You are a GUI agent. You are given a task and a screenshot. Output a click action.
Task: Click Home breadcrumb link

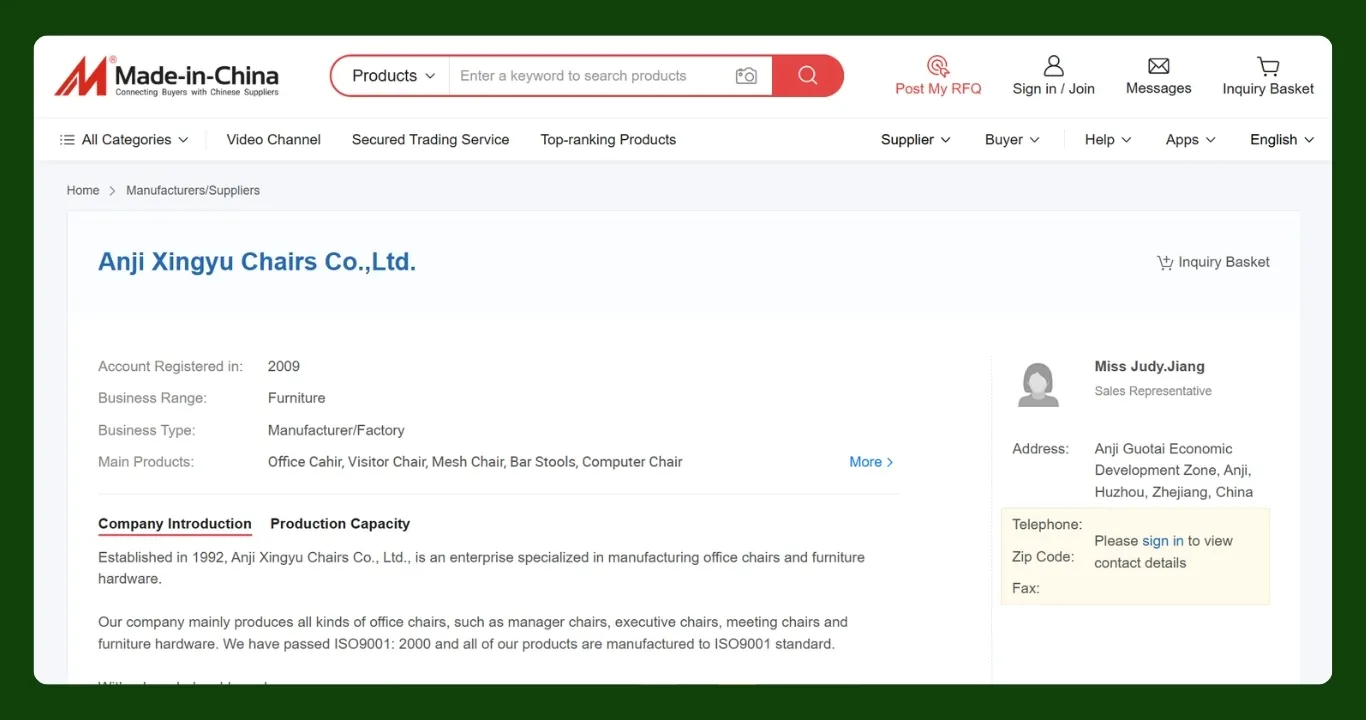[83, 190]
